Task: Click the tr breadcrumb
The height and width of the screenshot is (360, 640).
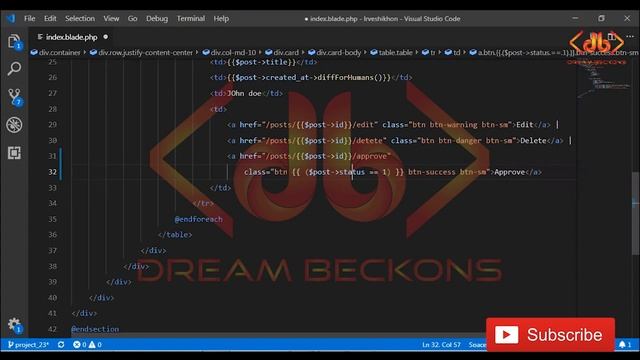Action: pos(429,52)
